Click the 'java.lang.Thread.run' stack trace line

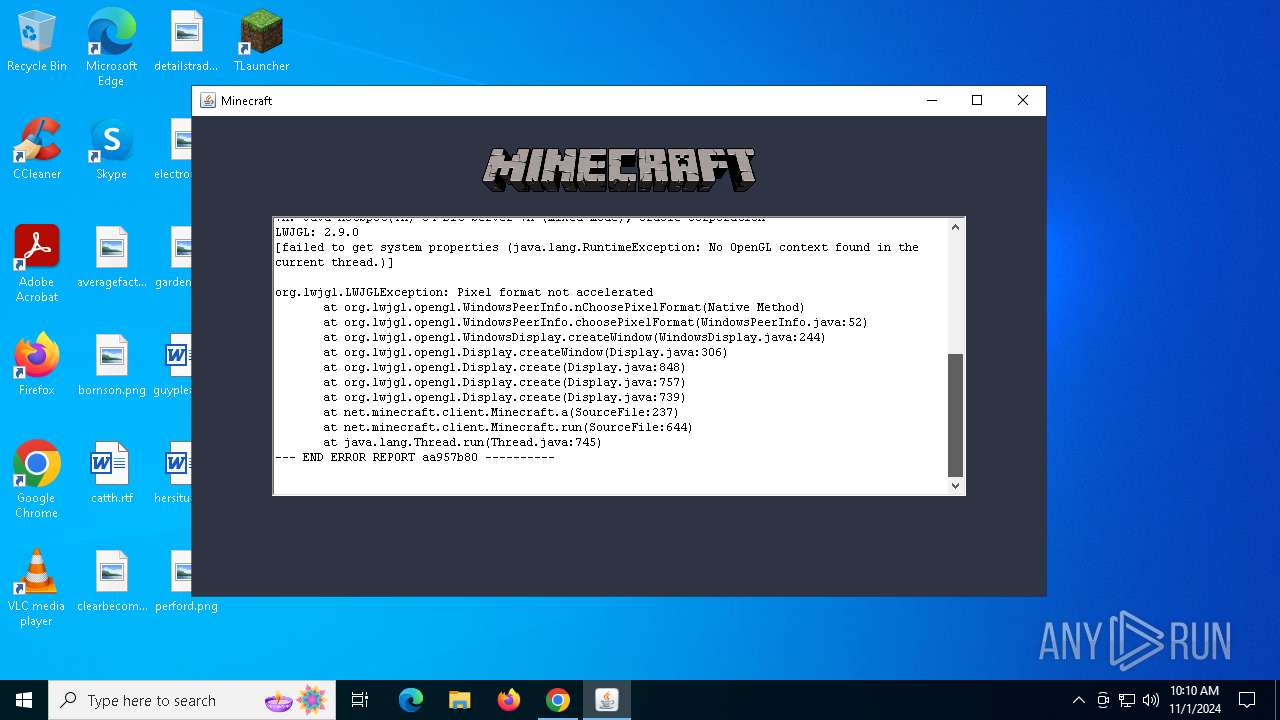pos(462,443)
